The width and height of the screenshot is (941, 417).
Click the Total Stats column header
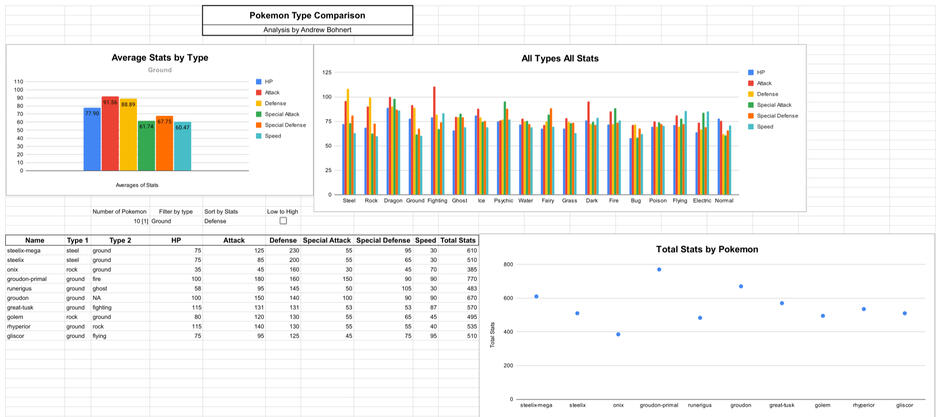(458, 241)
